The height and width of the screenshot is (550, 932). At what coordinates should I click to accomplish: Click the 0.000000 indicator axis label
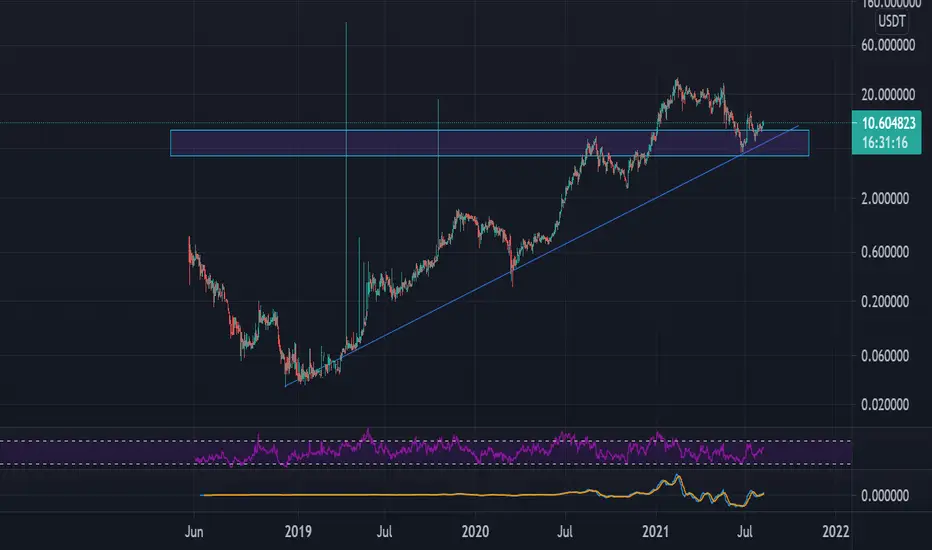tap(885, 496)
